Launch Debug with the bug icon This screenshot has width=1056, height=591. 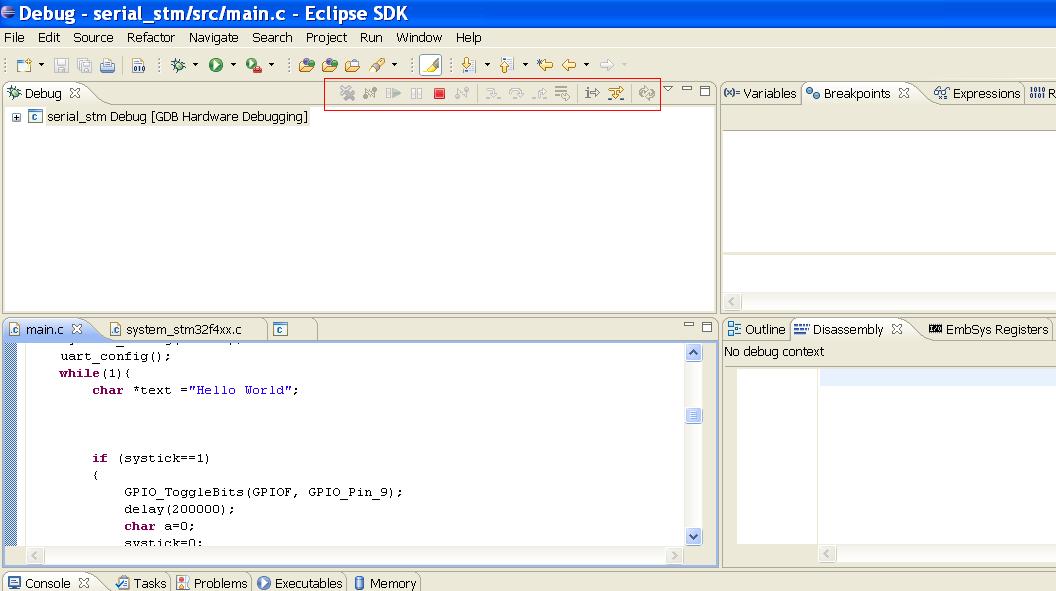pyautogui.click(x=178, y=65)
